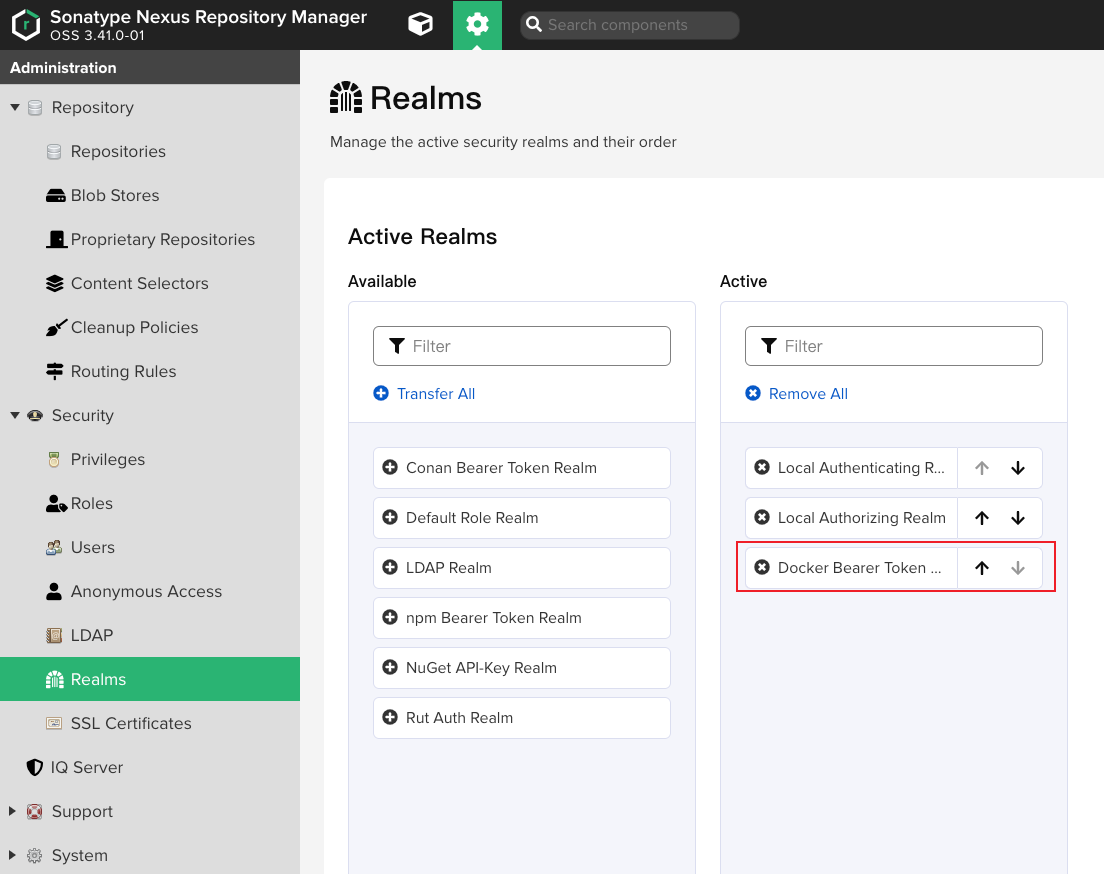The image size is (1104, 874).
Task: Collapse the Repository tree section
Action: (15, 107)
